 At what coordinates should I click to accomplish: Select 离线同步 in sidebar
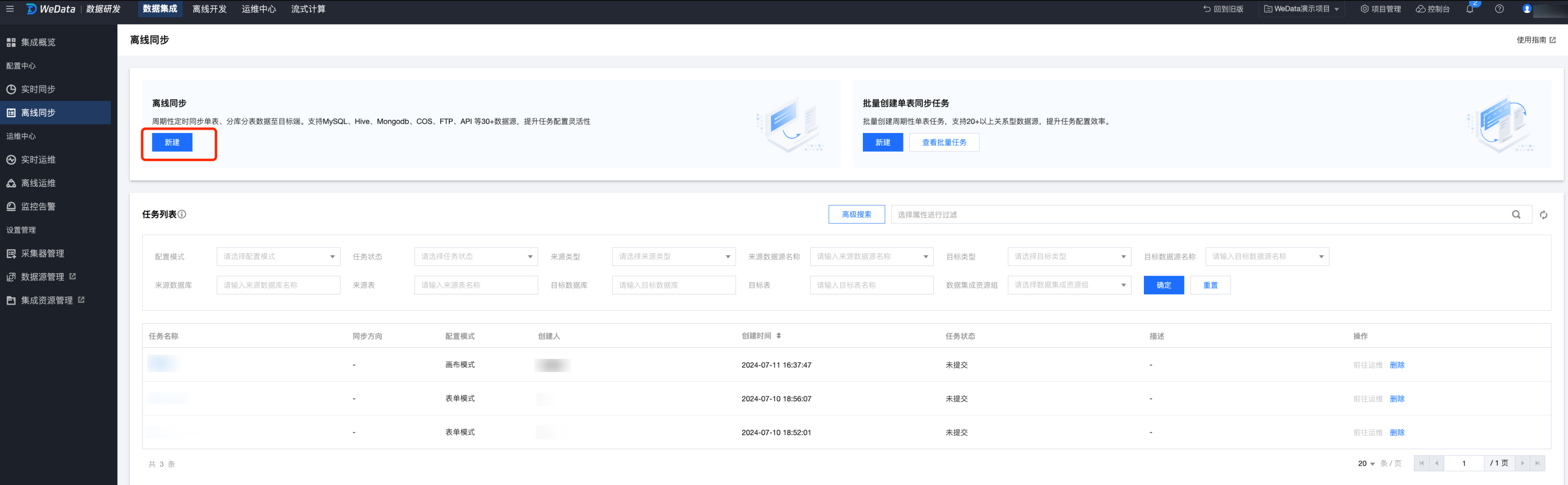tap(55, 112)
